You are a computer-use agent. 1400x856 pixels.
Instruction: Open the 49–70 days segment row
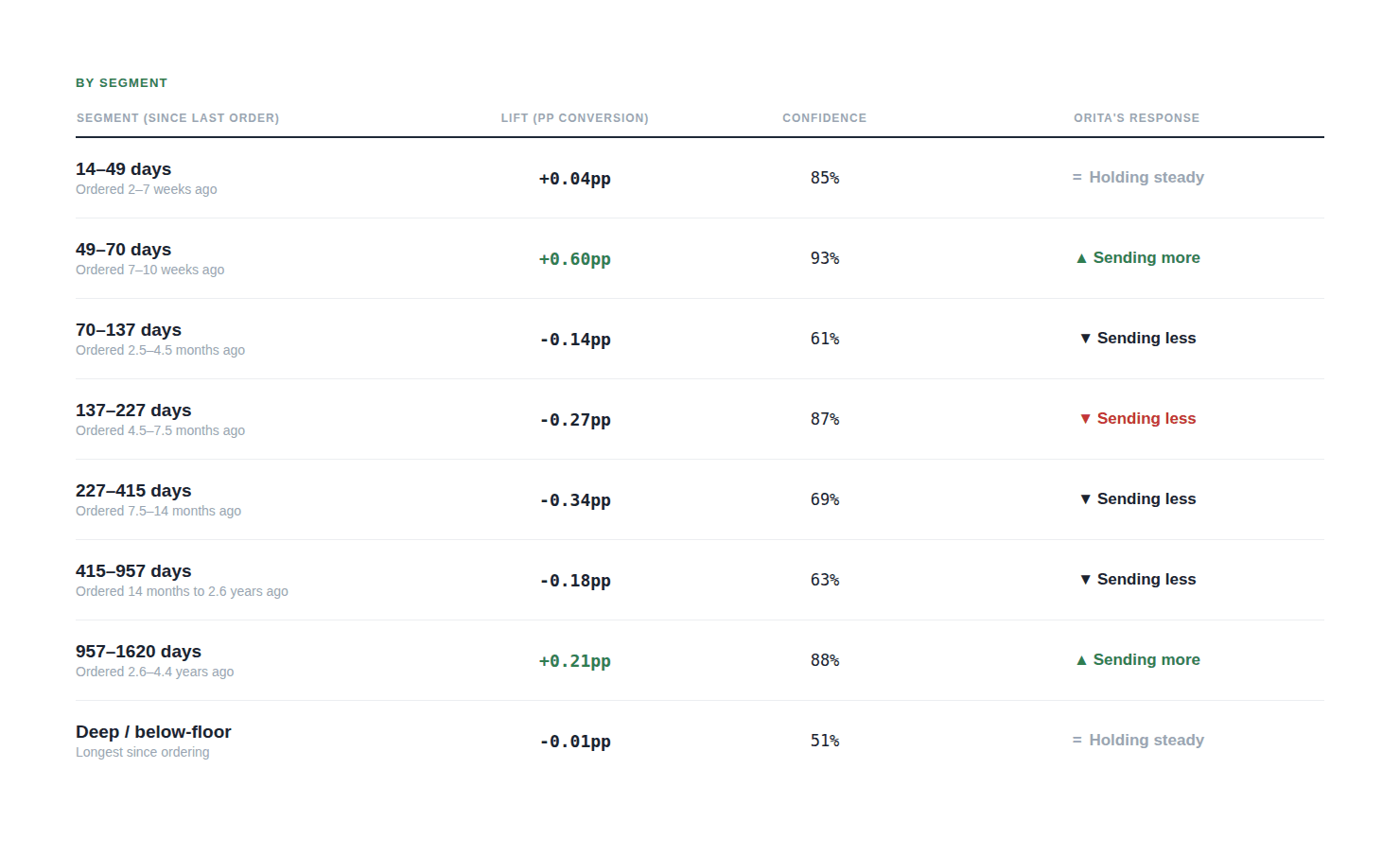(x=700, y=258)
